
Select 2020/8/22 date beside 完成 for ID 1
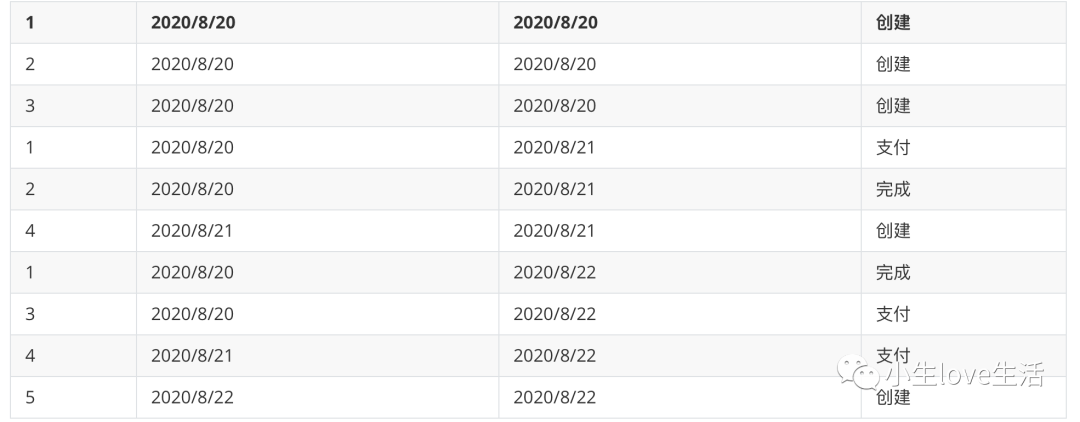pyautogui.click(x=554, y=272)
